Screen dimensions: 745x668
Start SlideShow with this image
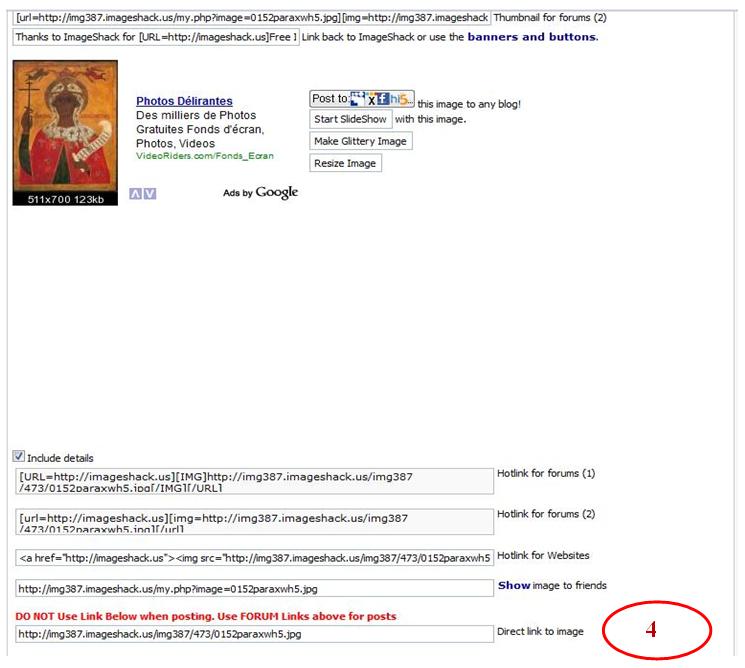point(351,120)
